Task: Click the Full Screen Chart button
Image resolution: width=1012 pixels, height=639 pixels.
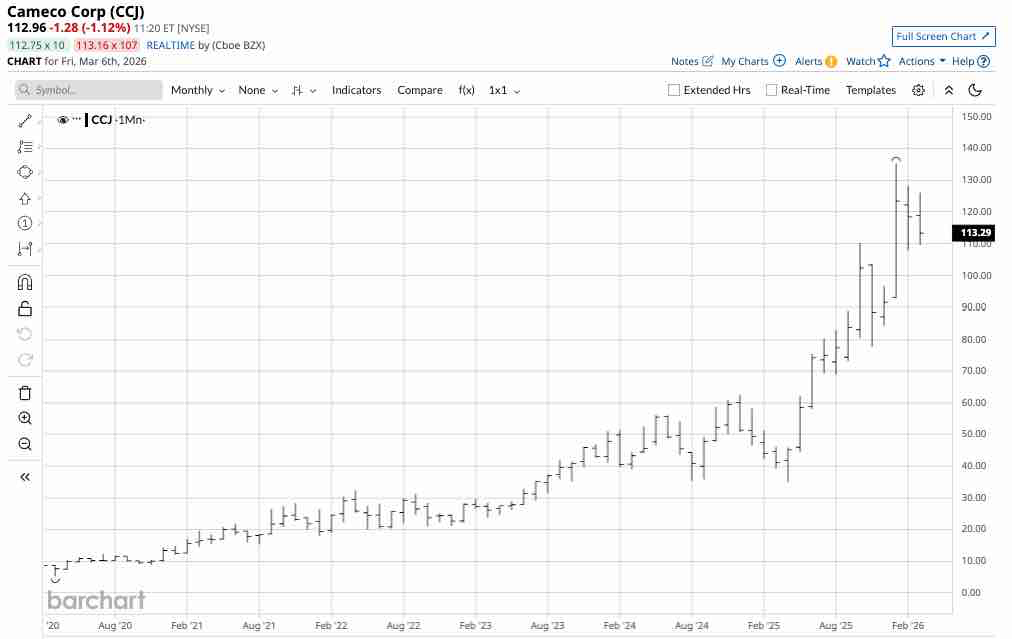Action: pos(943,37)
